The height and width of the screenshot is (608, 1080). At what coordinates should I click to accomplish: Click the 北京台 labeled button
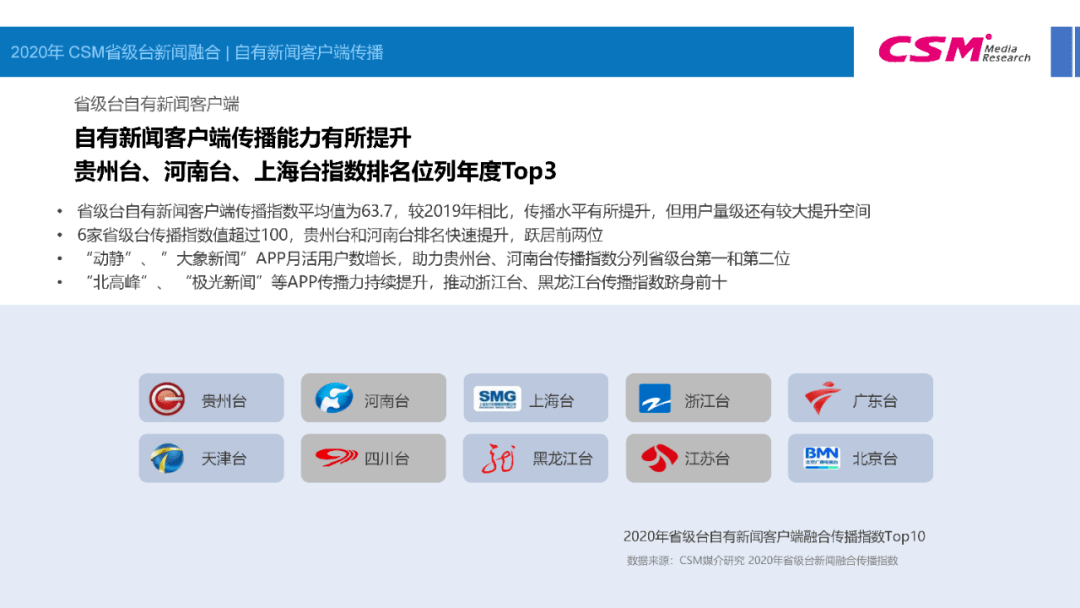(x=859, y=458)
